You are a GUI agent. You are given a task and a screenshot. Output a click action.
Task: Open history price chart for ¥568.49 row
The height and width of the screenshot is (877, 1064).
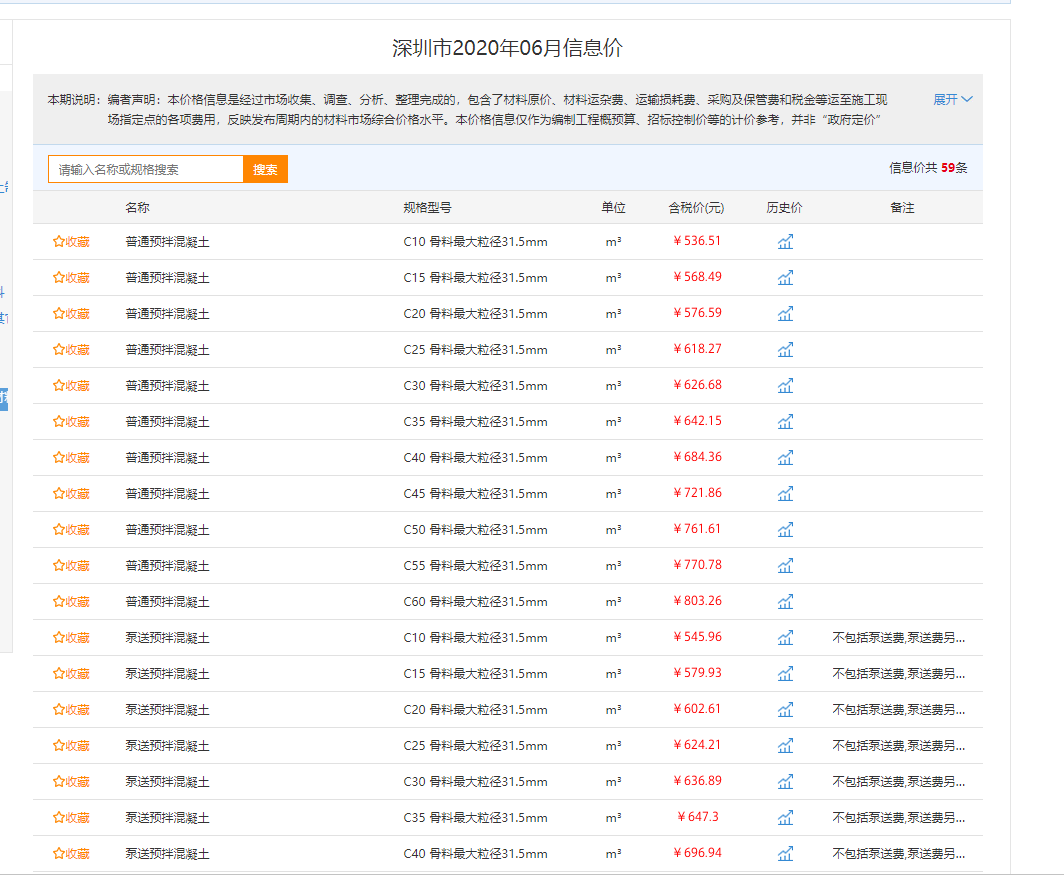pos(785,278)
